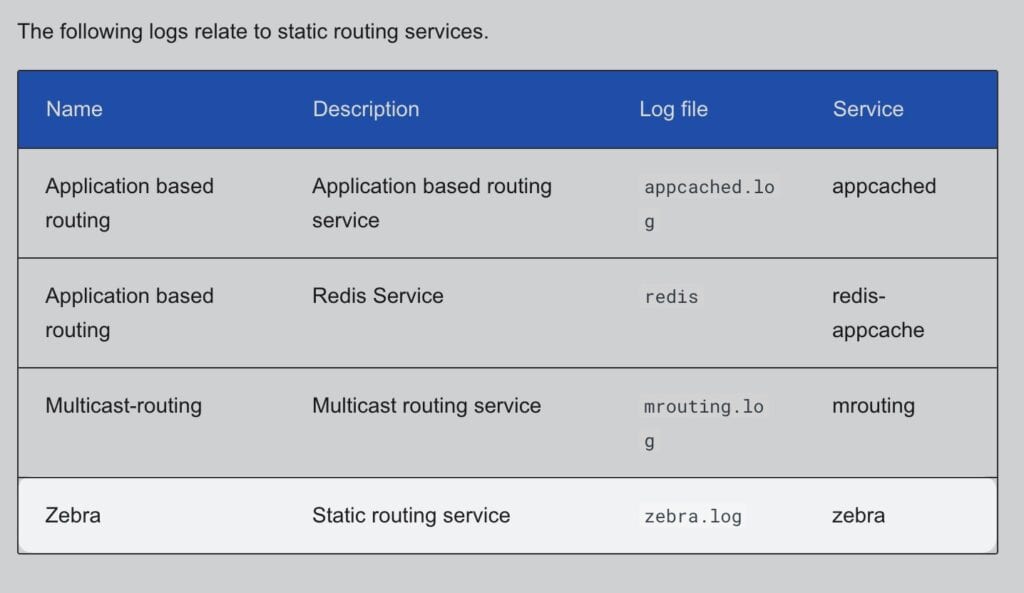Select the appcached.log file name
Image resolution: width=1024 pixels, height=593 pixels.
click(709, 204)
